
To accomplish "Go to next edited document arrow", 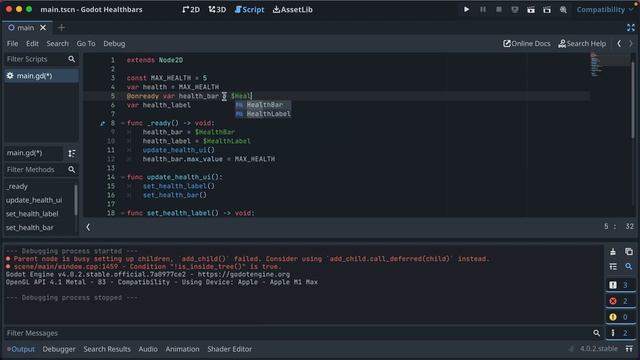I will [x=631, y=44].
